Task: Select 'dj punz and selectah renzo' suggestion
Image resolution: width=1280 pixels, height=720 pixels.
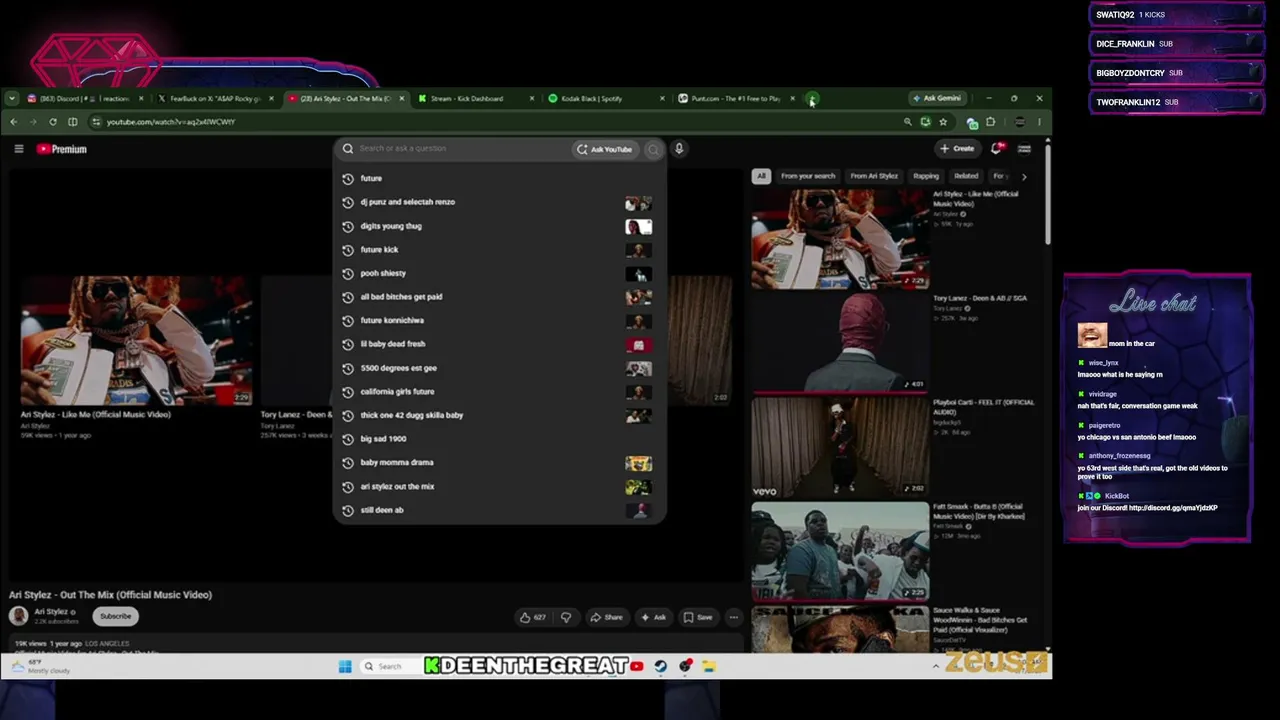Action: coord(499,202)
